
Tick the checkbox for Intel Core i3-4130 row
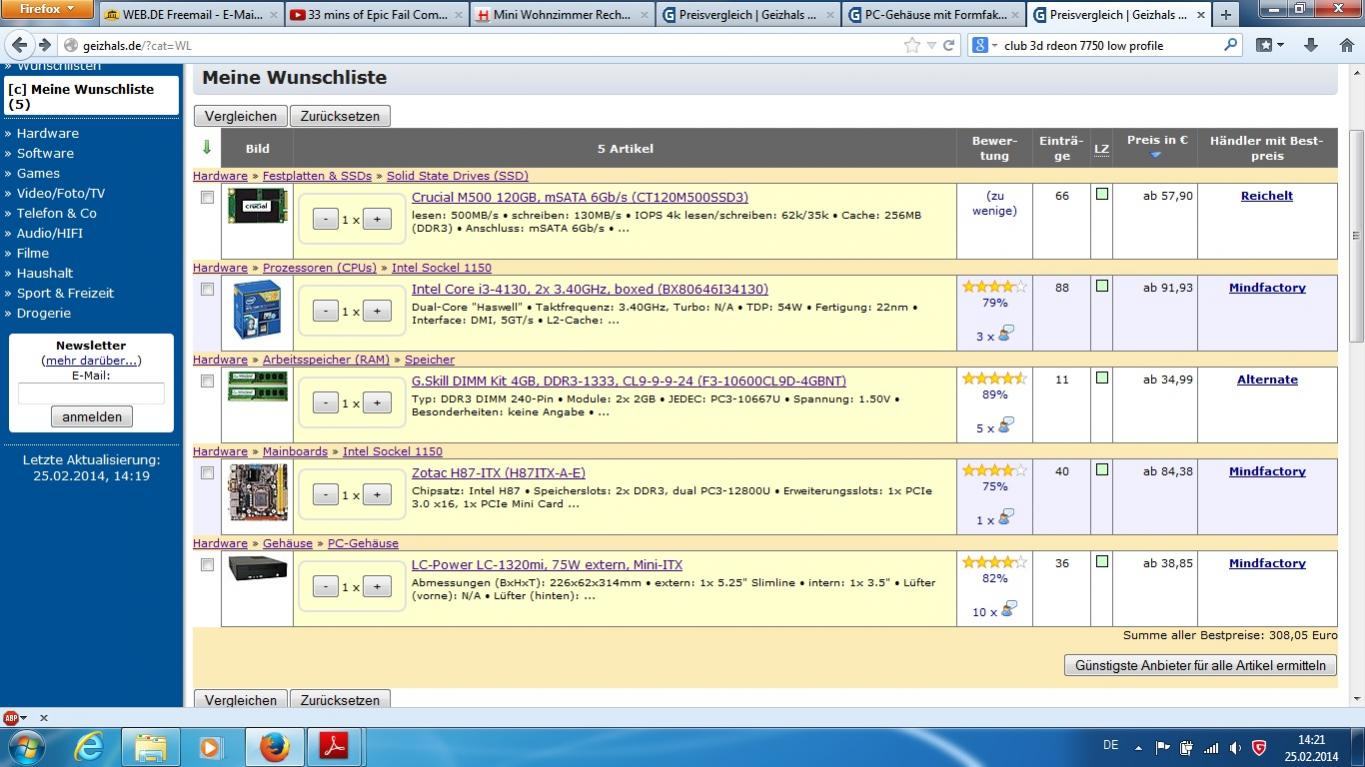pyautogui.click(x=207, y=289)
